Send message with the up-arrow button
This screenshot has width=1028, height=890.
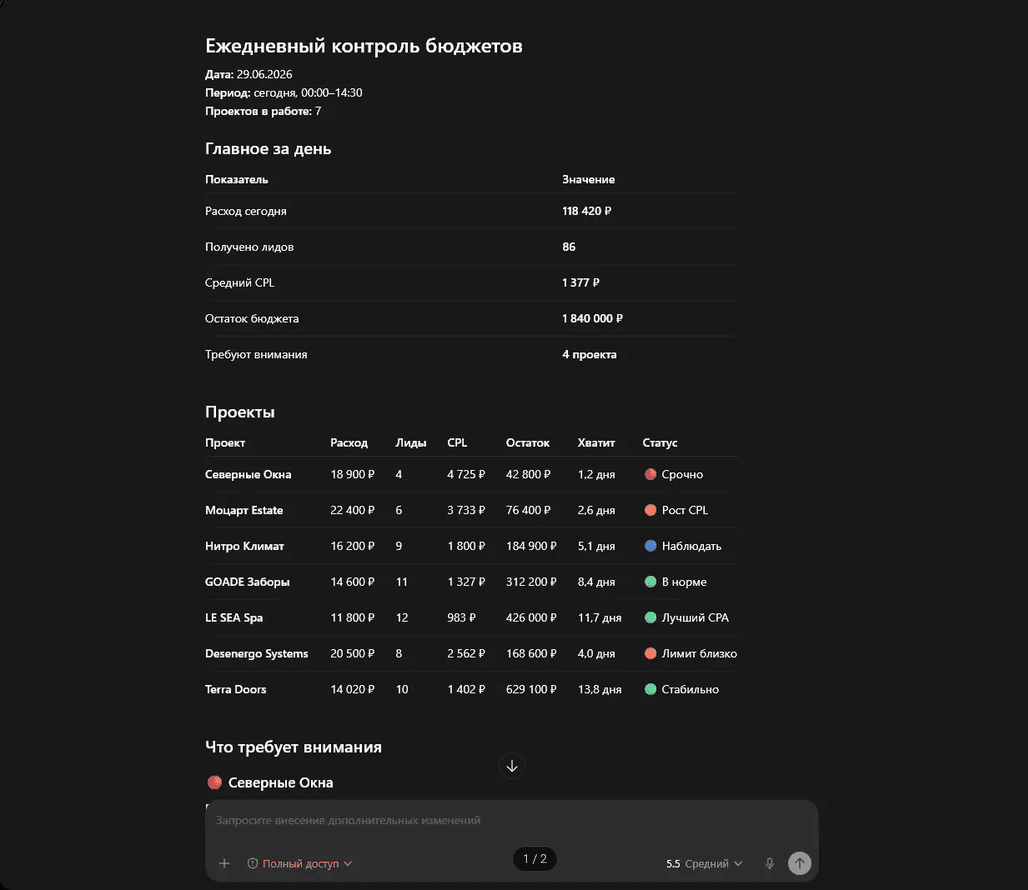pyautogui.click(x=799, y=863)
